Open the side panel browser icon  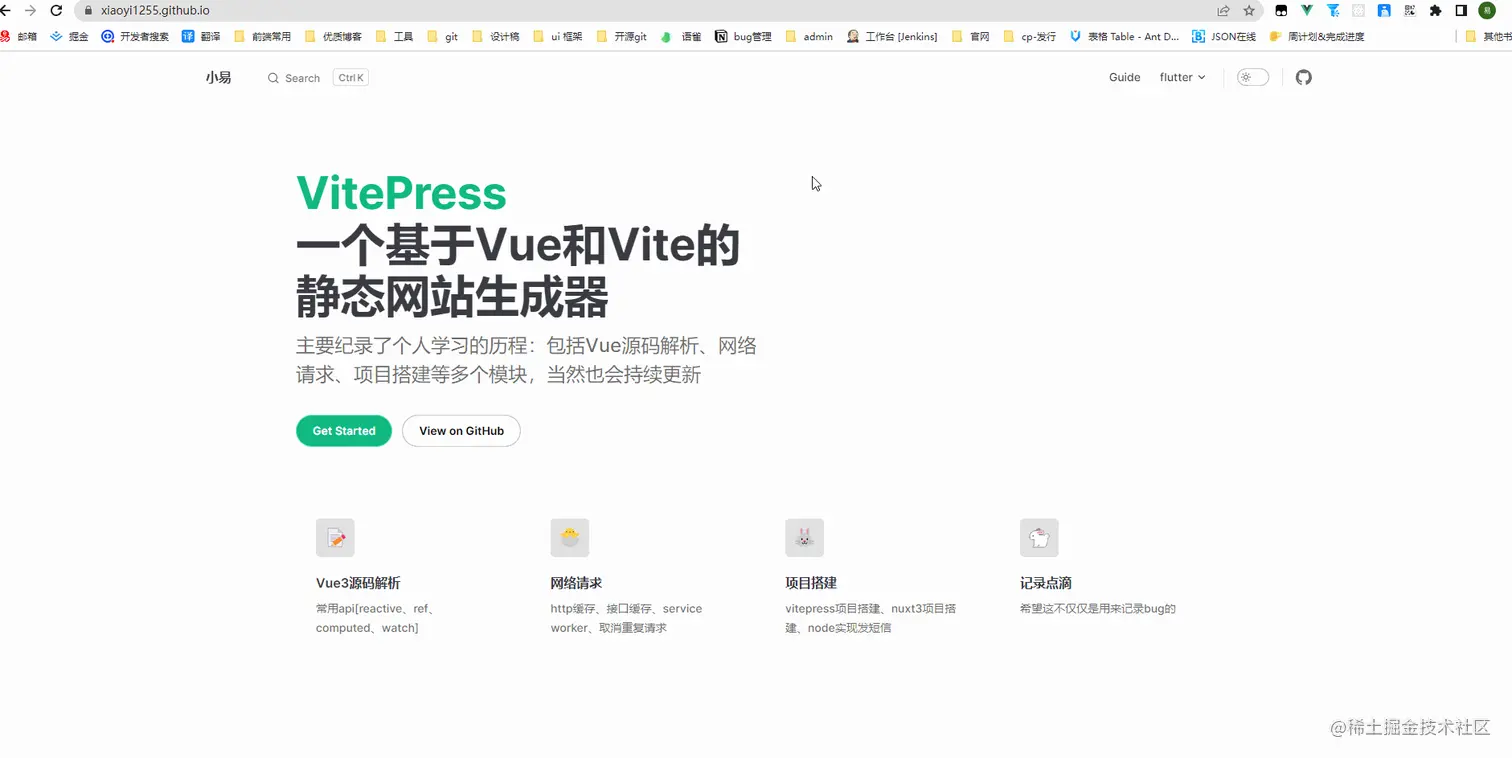pyautogui.click(x=1461, y=10)
